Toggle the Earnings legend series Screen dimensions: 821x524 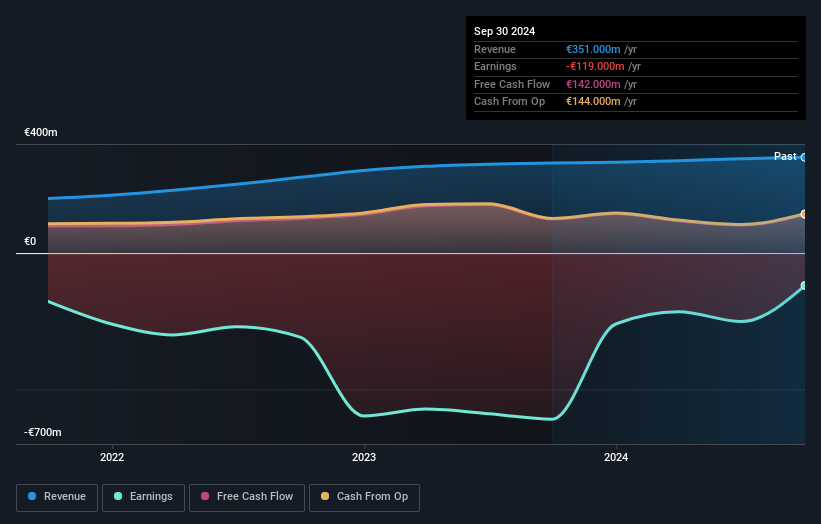143,497
